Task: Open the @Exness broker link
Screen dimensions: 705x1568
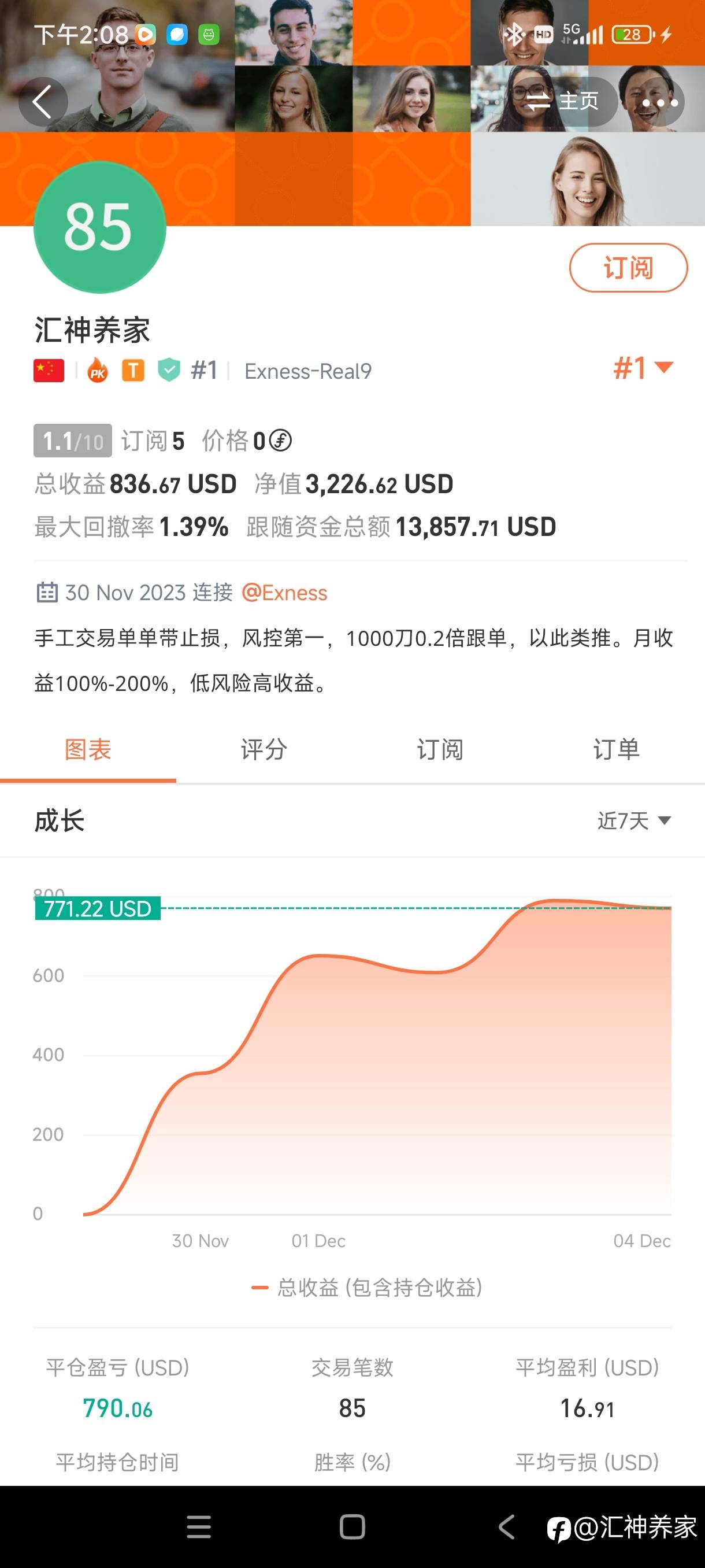Action: 285,592
